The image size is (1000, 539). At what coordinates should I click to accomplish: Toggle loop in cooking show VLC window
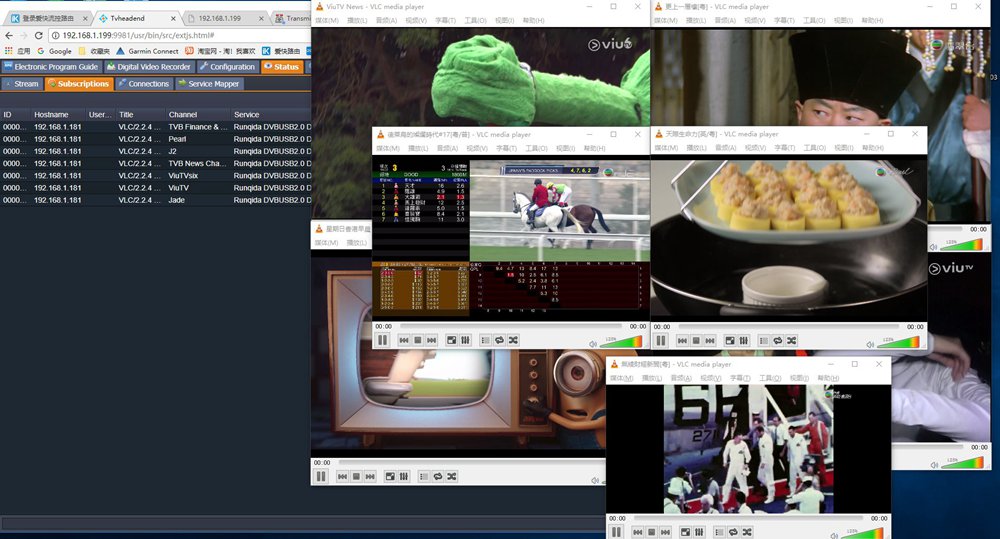(x=777, y=340)
